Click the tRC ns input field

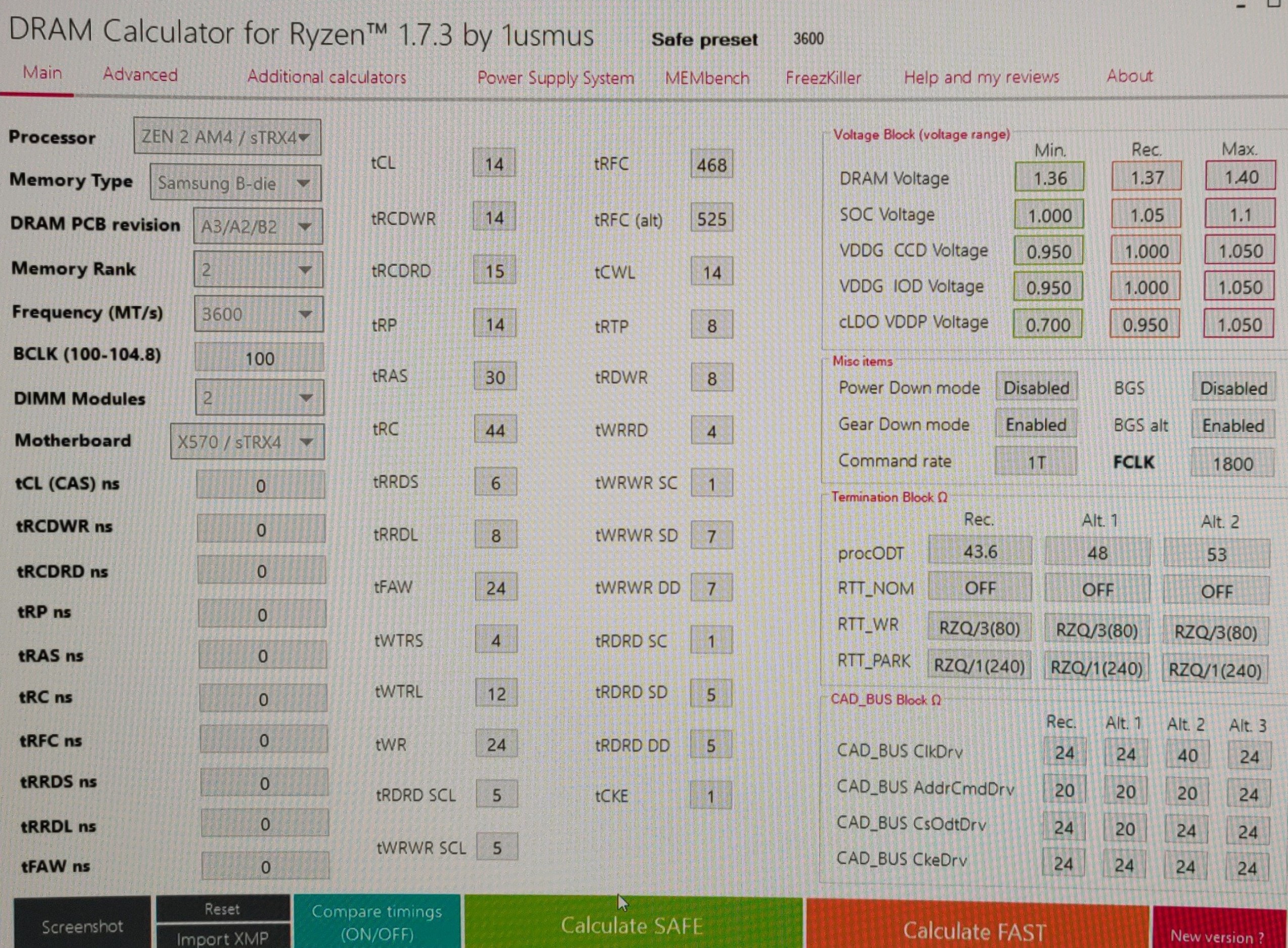[x=263, y=698]
